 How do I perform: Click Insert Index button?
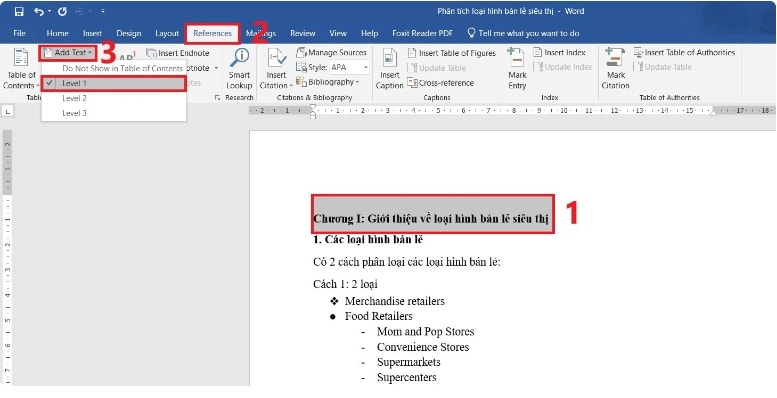click(559, 53)
